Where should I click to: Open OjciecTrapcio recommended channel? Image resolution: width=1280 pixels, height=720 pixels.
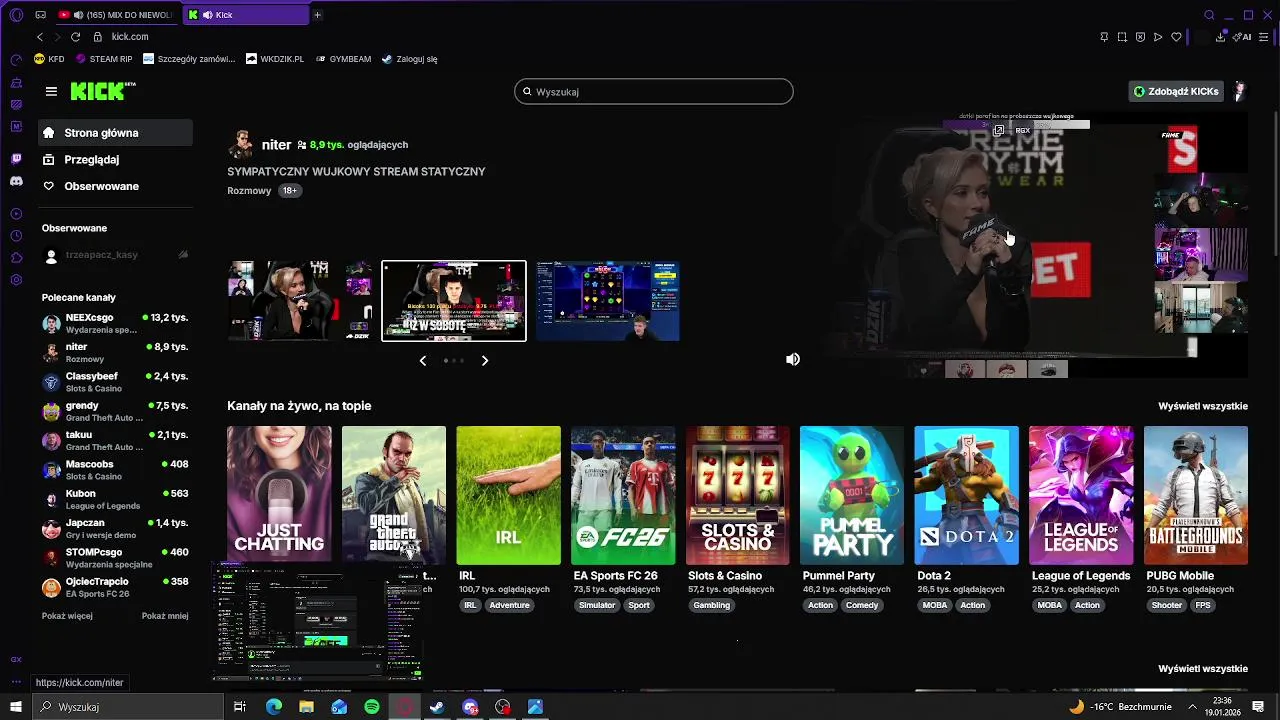pos(115,587)
